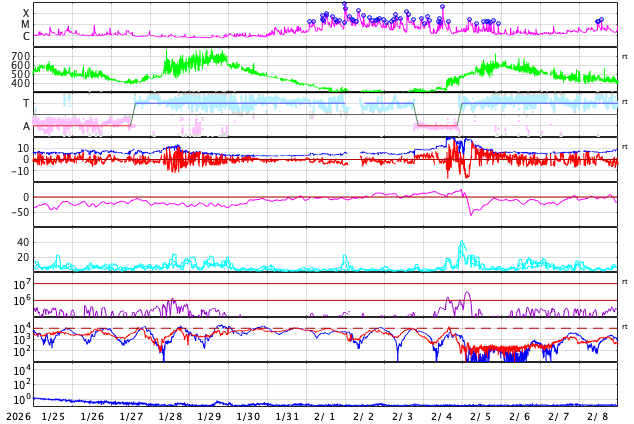634x424 pixels.
Task: Click the C flare class axis label
Action: pos(26,37)
